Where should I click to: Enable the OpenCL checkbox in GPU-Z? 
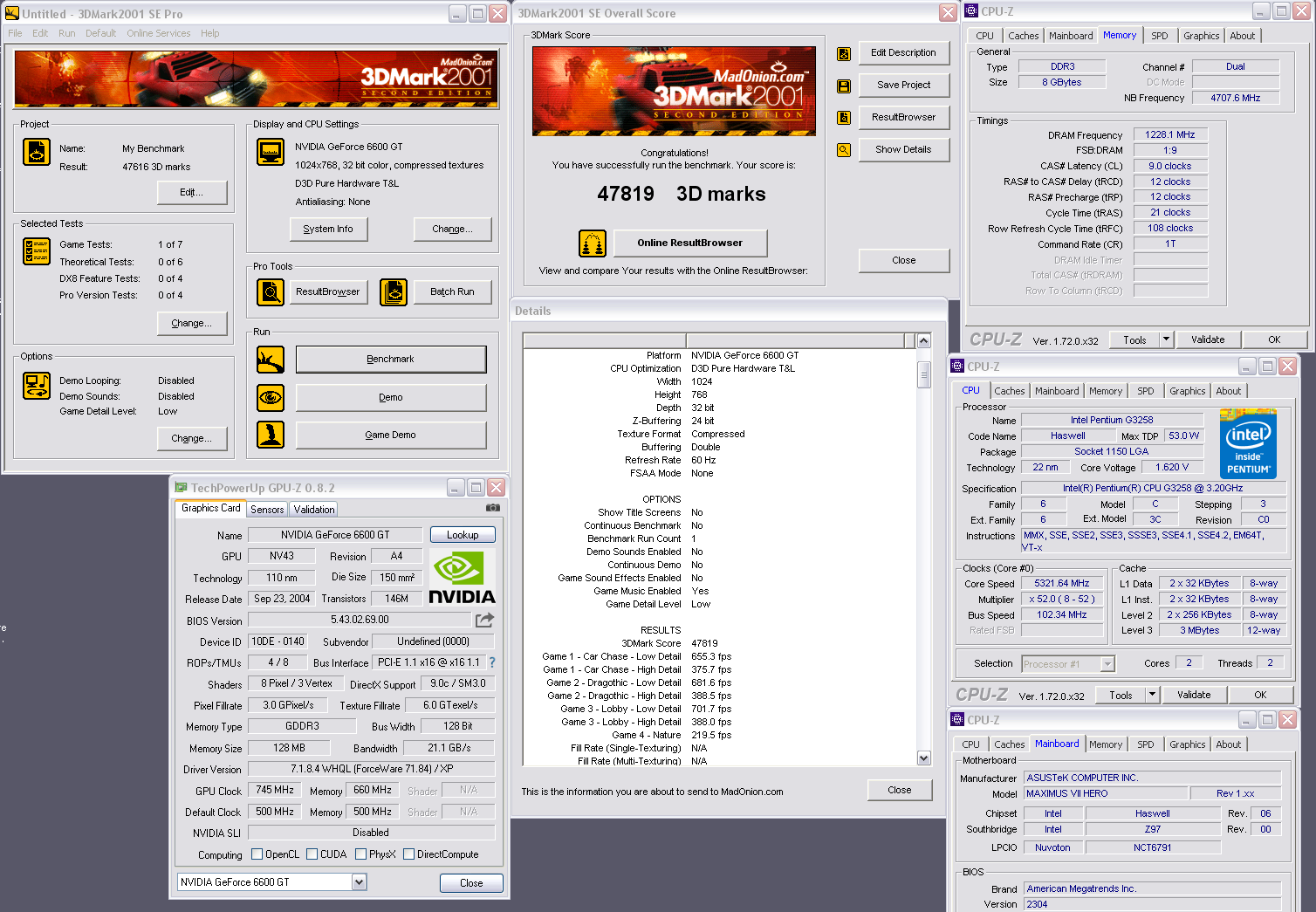(257, 854)
